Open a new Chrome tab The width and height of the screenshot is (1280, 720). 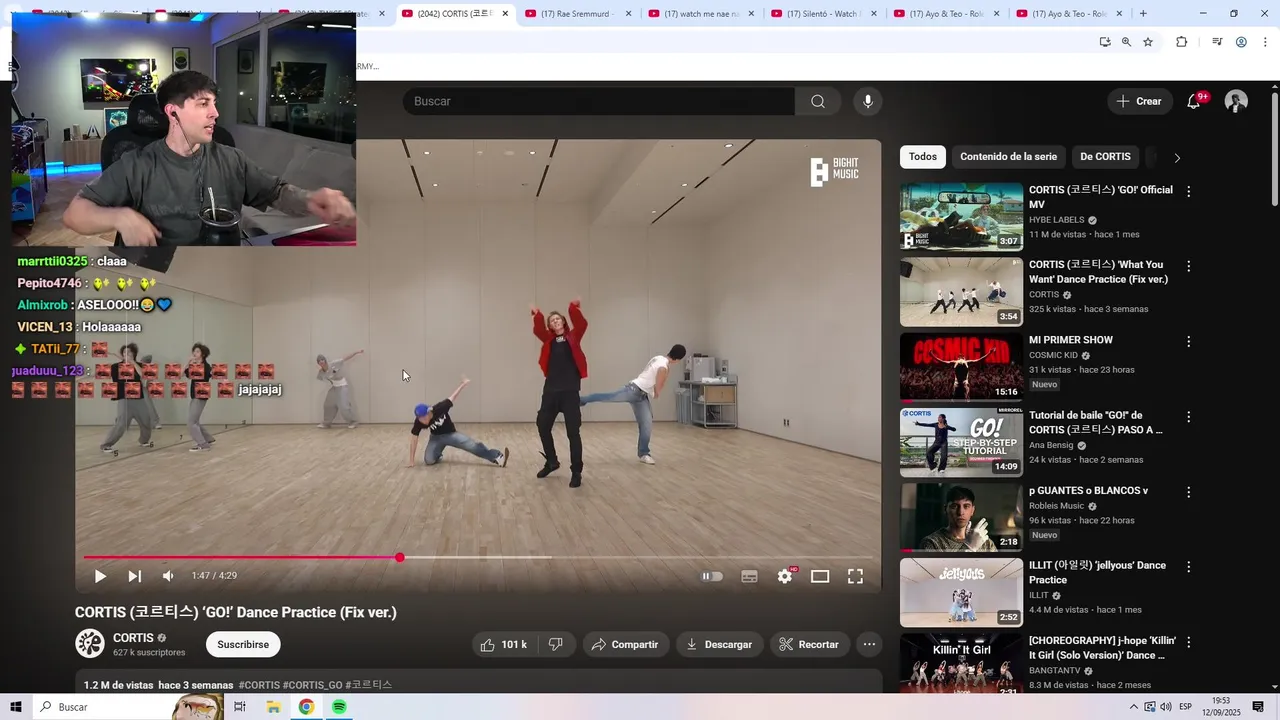[1143, 14]
